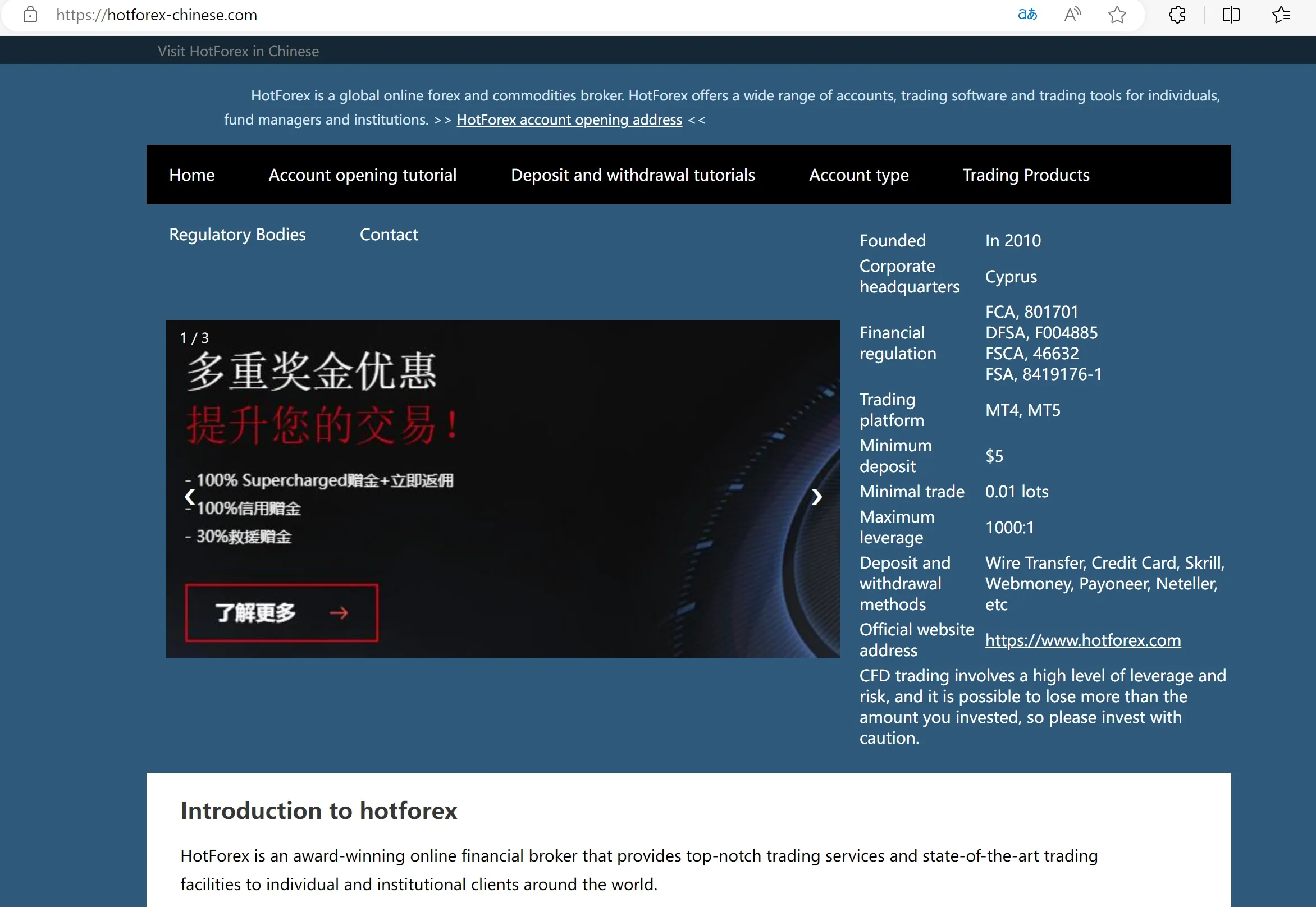Open the Contact page
The width and height of the screenshot is (1316, 907).
(x=389, y=235)
